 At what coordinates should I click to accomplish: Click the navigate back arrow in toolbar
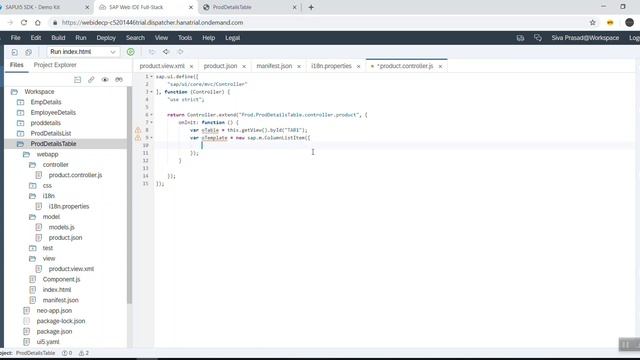(166, 52)
